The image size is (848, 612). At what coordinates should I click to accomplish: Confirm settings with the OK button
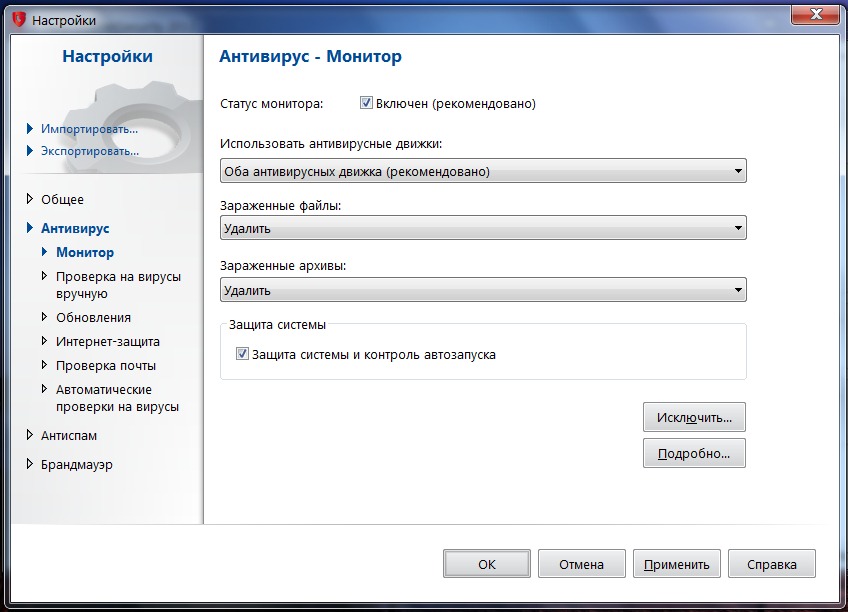pyautogui.click(x=487, y=564)
